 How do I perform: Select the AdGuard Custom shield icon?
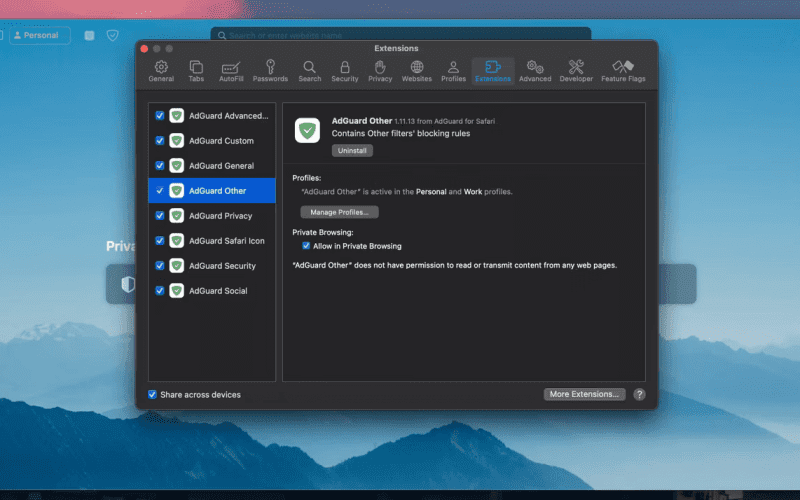tap(177, 140)
